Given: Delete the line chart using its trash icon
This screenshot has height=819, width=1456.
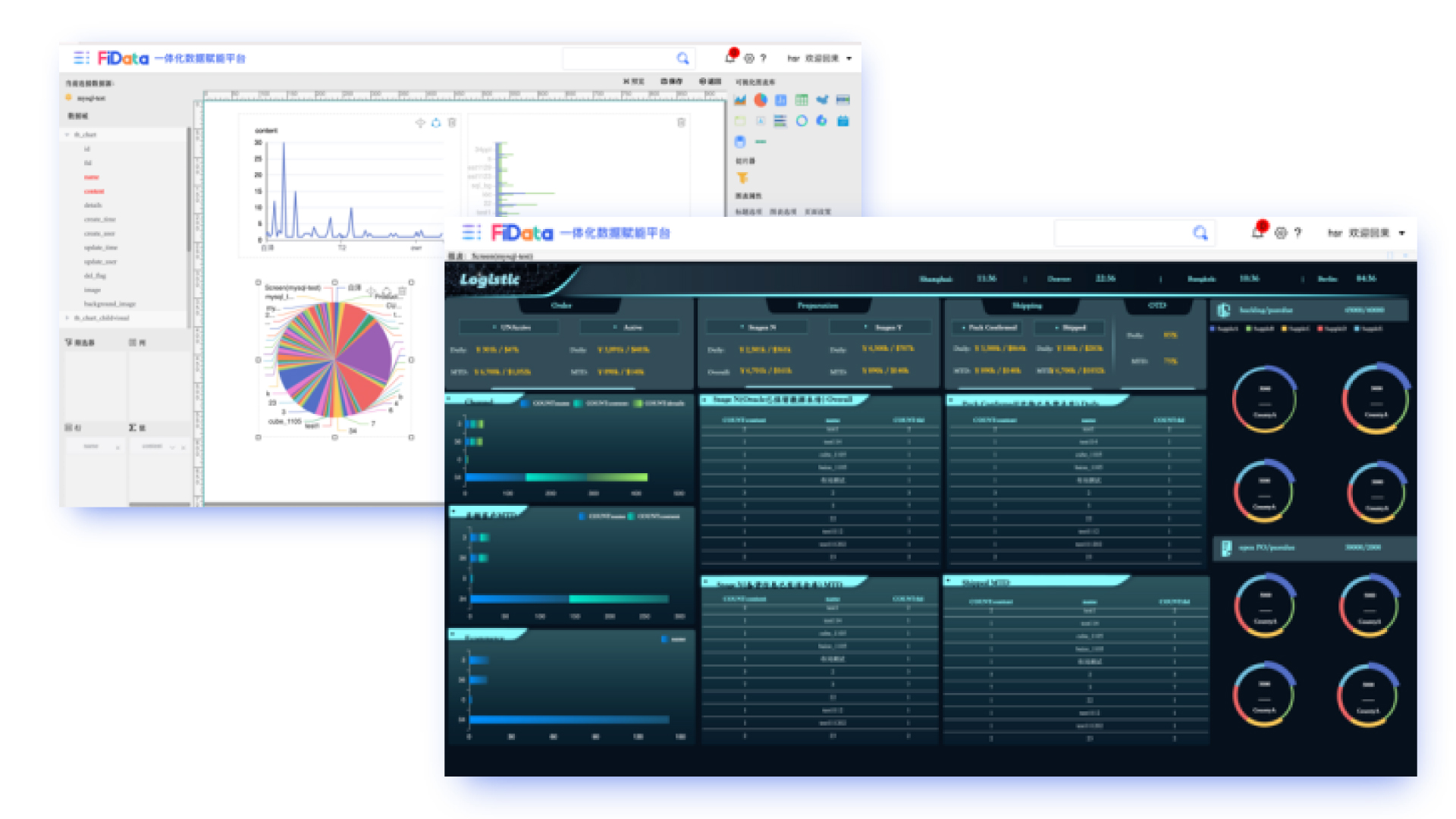Looking at the screenshot, I should coord(452,123).
